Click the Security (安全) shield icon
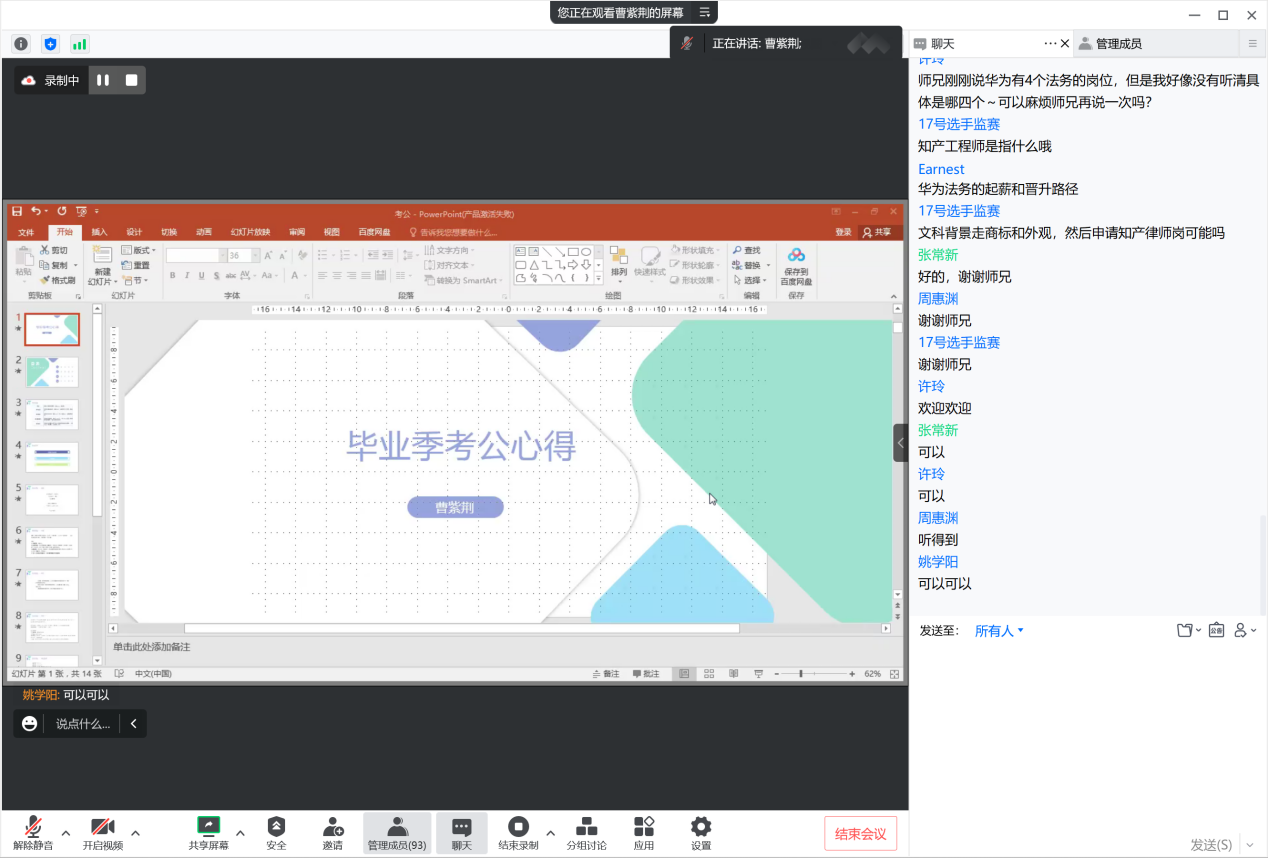1268x858 pixels. pyautogui.click(x=276, y=827)
